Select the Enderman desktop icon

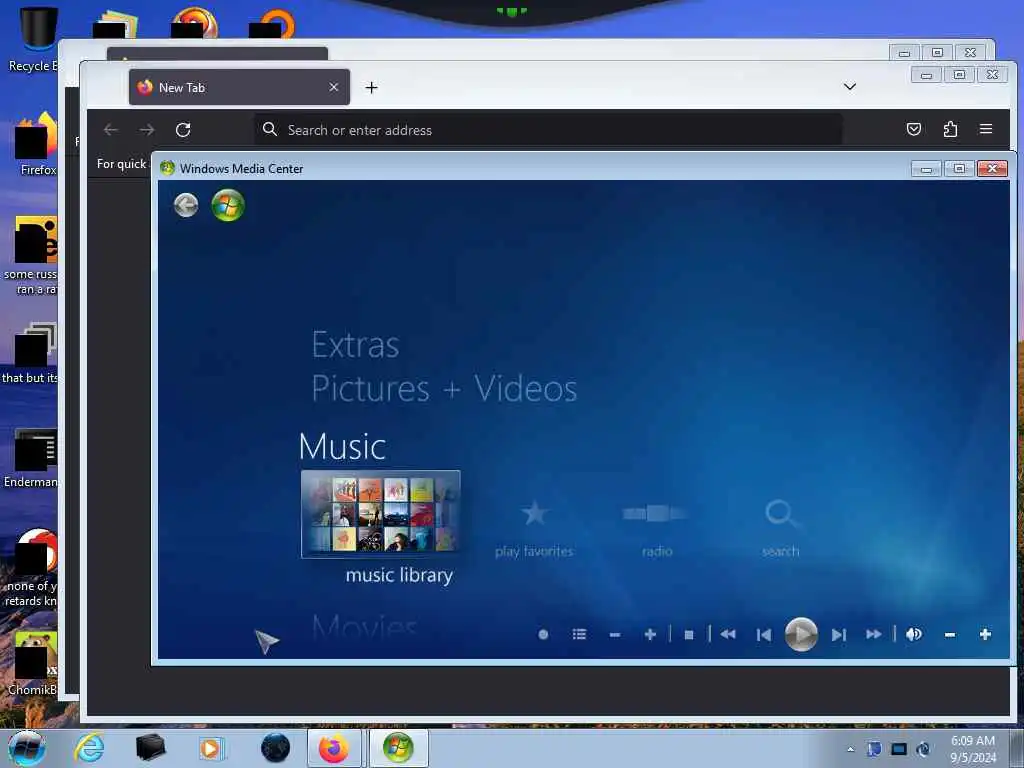(x=31, y=458)
